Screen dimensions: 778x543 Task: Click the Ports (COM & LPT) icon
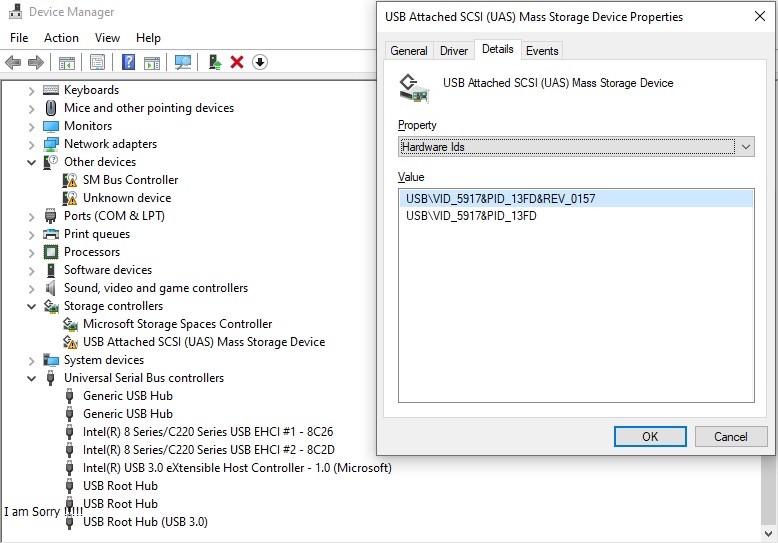tap(51, 216)
